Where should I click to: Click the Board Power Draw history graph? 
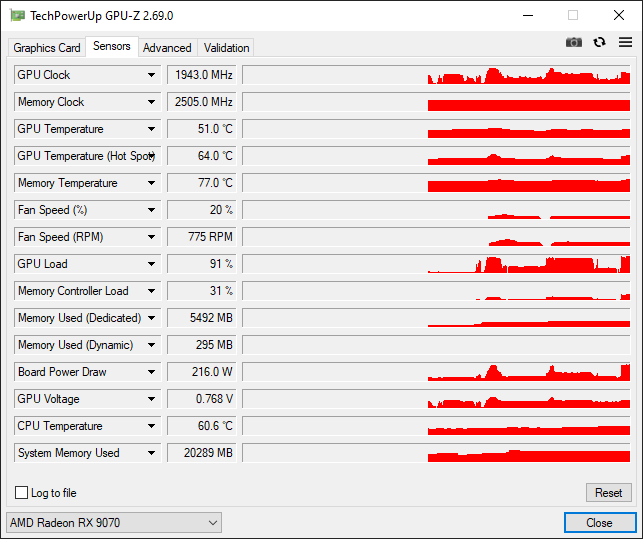436,372
